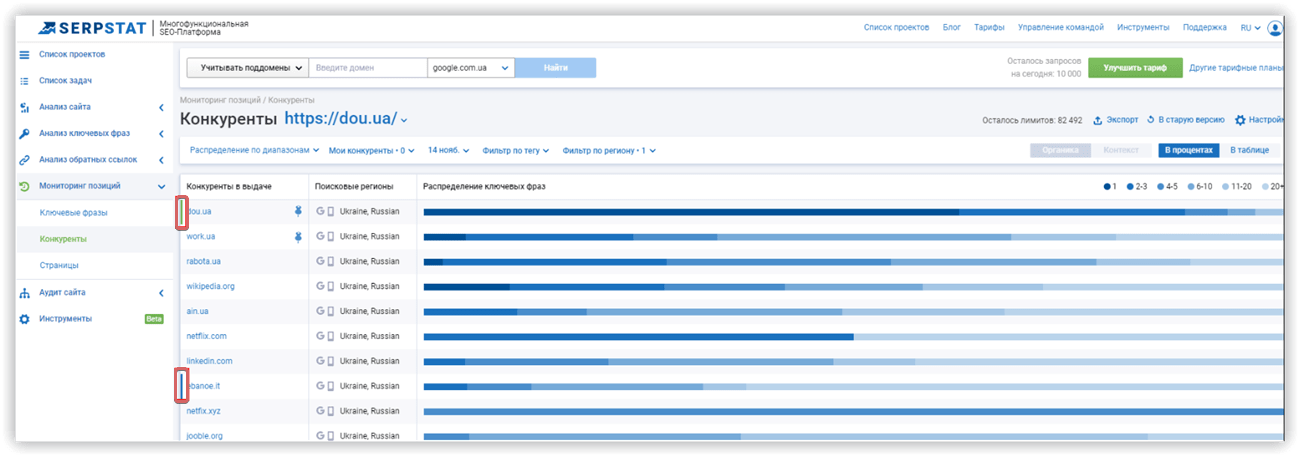Viewport: 1300px width, 457px height.
Task: Open the 14 нояб. date dropdown
Action: click(x=450, y=150)
